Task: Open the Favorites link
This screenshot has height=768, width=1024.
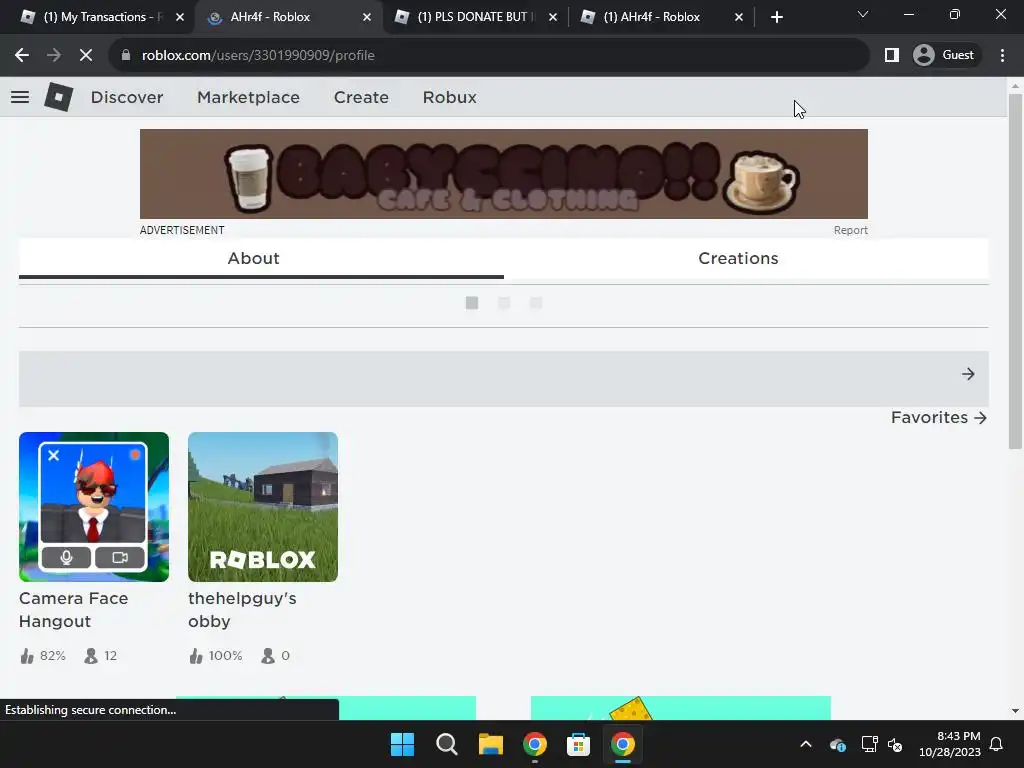Action: (938, 417)
